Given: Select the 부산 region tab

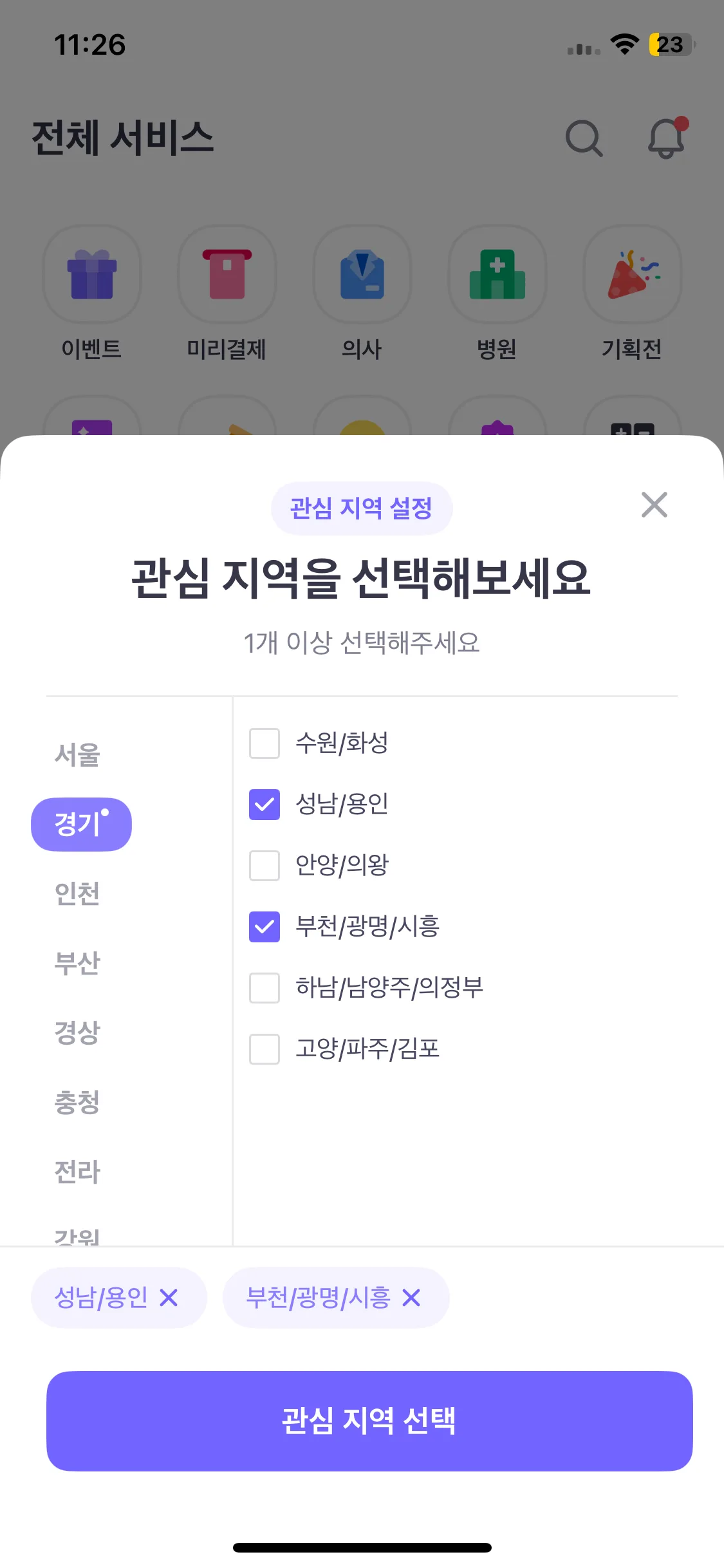Looking at the screenshot, I should click(77, 963).
